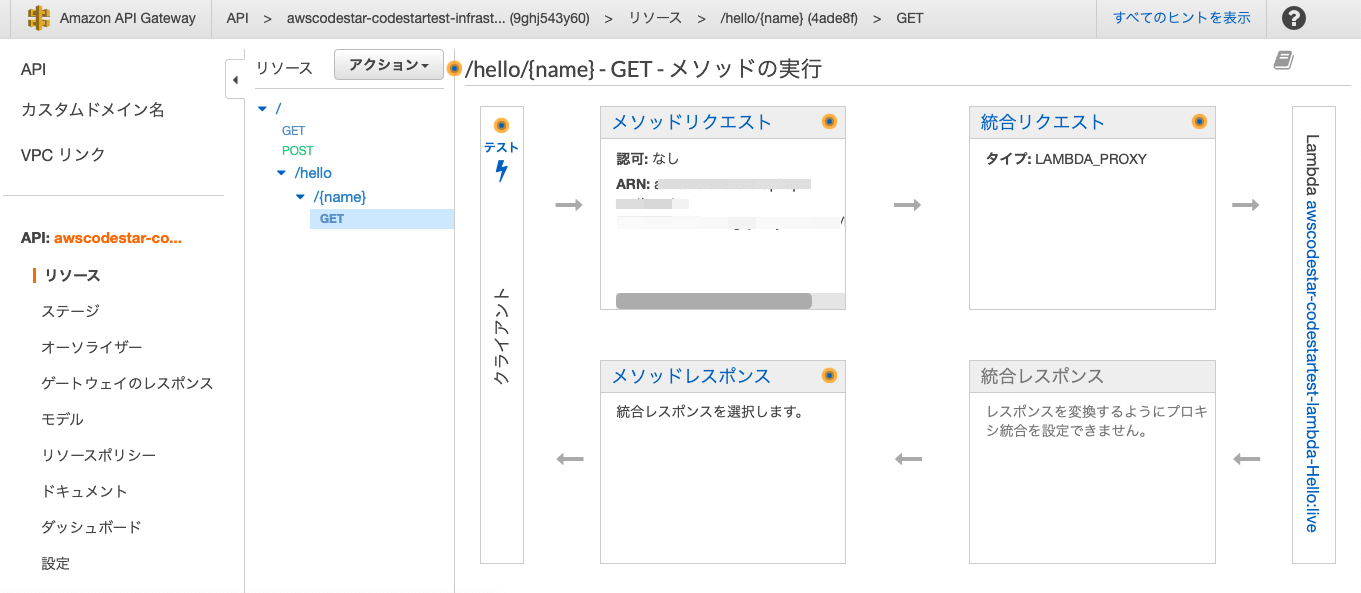Open リソースポリシー section
1361x593 pixels.
[x=98, y=455]
